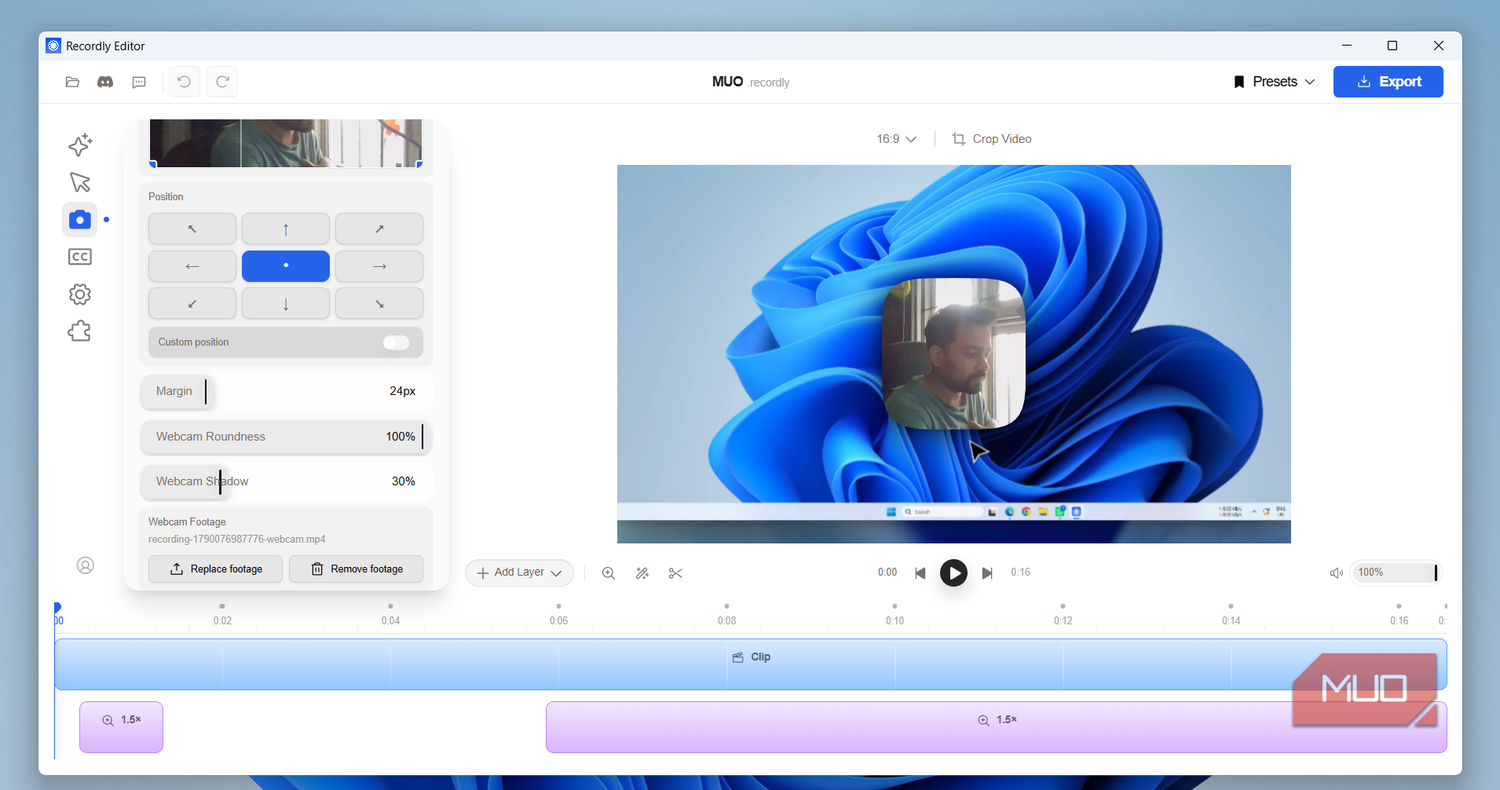
Task: Skip to the previous frame
Action: pos(920,573)
